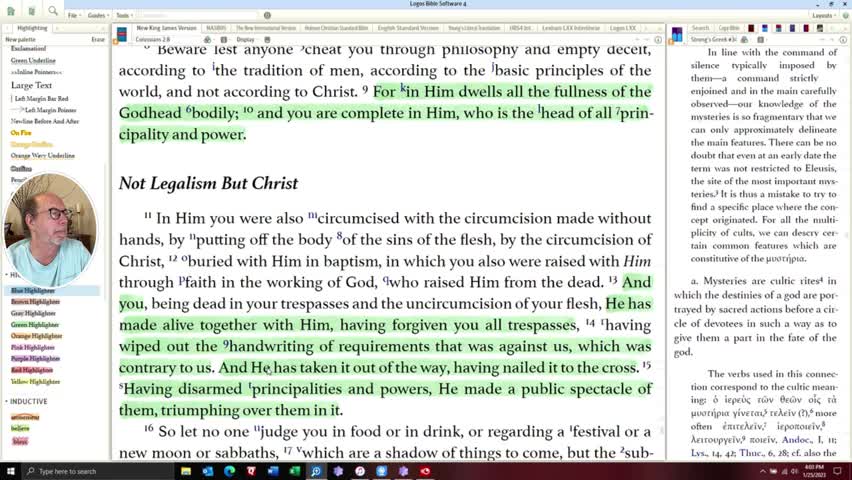Select the Yellow Highlighter

coord(35,382)
